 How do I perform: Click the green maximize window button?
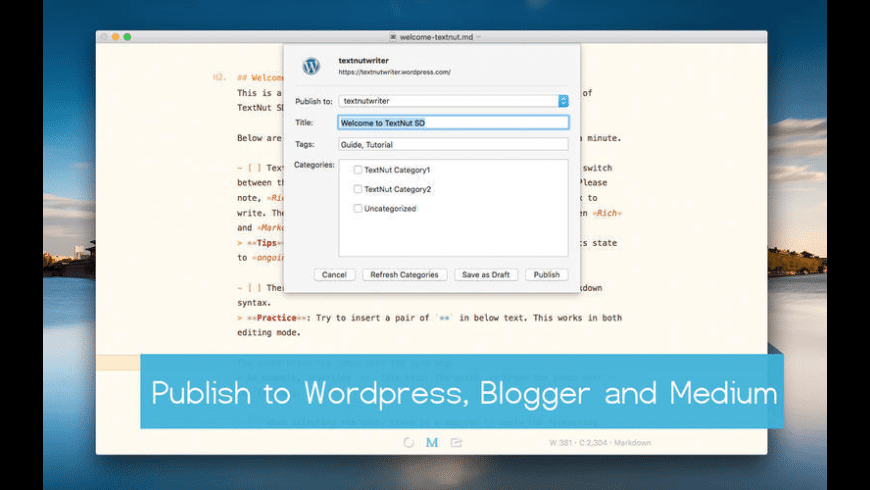pos(127,37)
